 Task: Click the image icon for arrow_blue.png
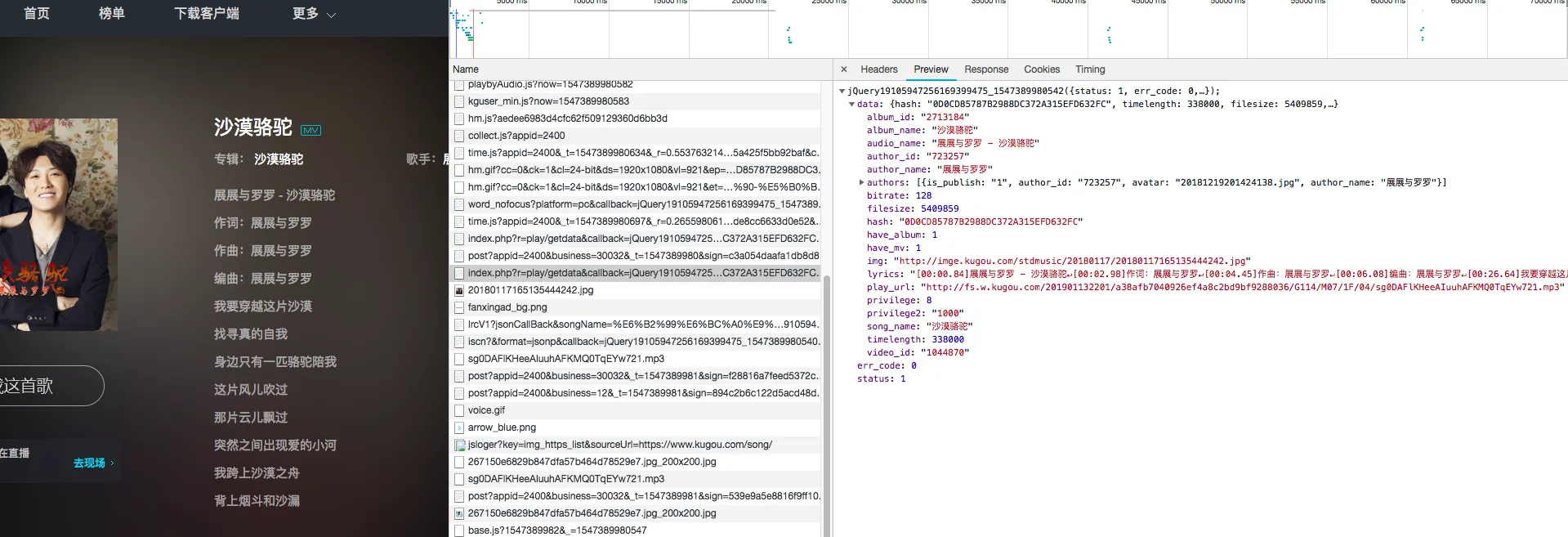tap(459, 427)
